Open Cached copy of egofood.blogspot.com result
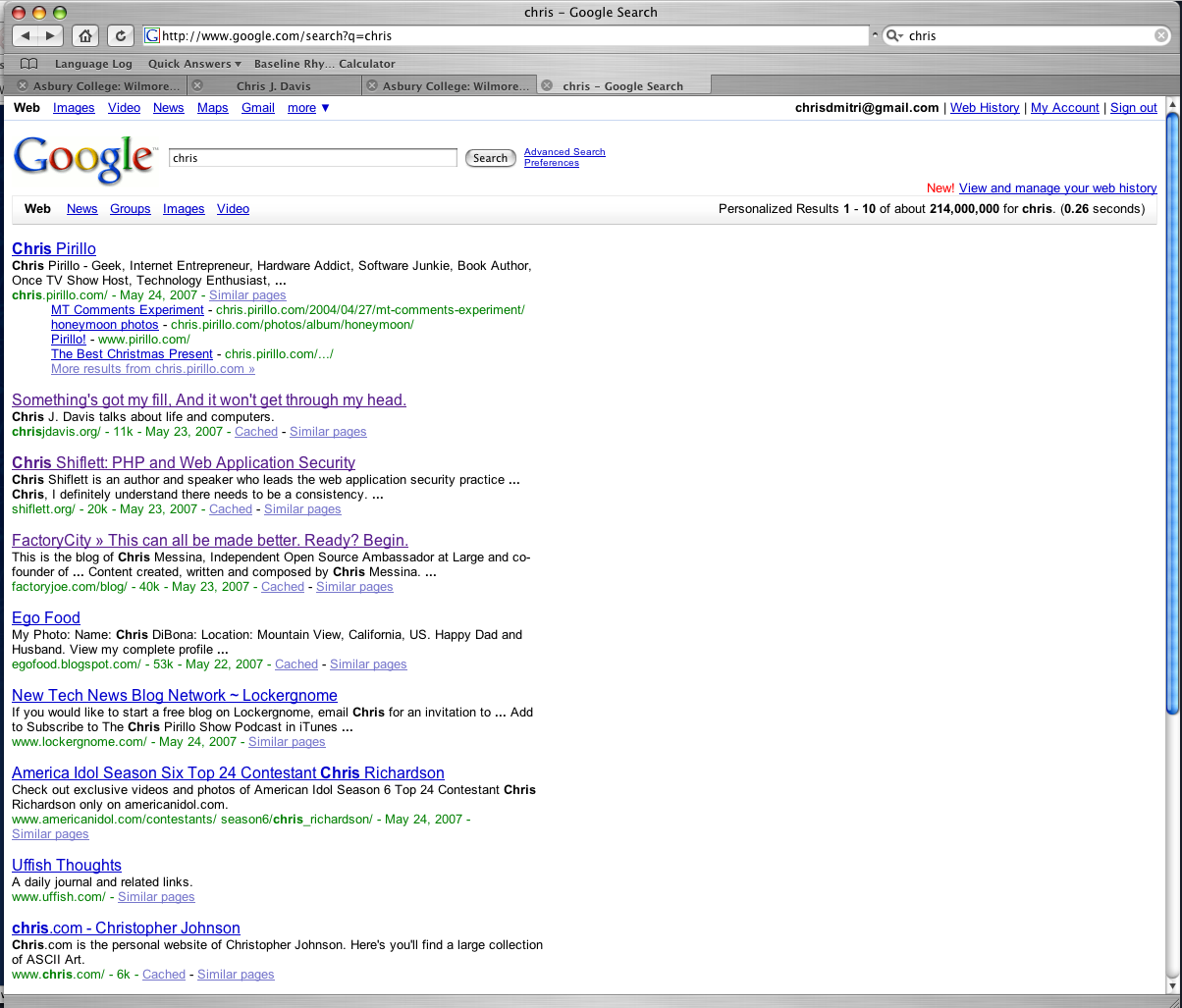 (296, 664)
